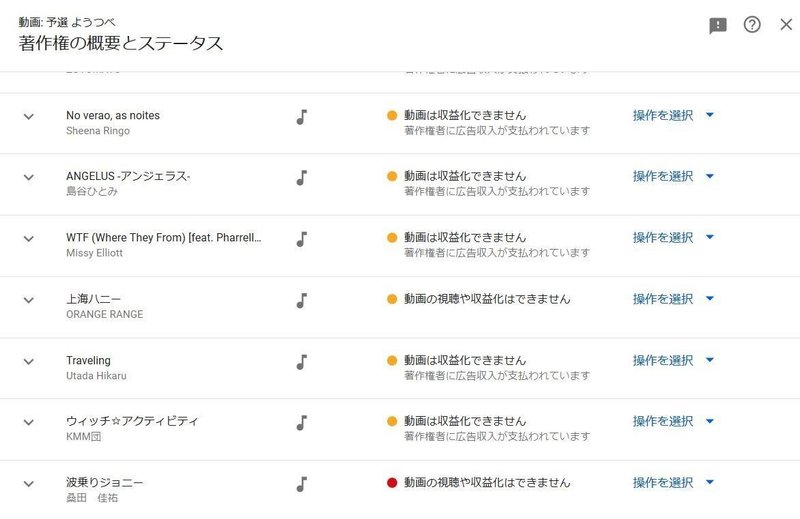
Task: Expand the No verao, as noites claim row
Action: tap(29, 117)
